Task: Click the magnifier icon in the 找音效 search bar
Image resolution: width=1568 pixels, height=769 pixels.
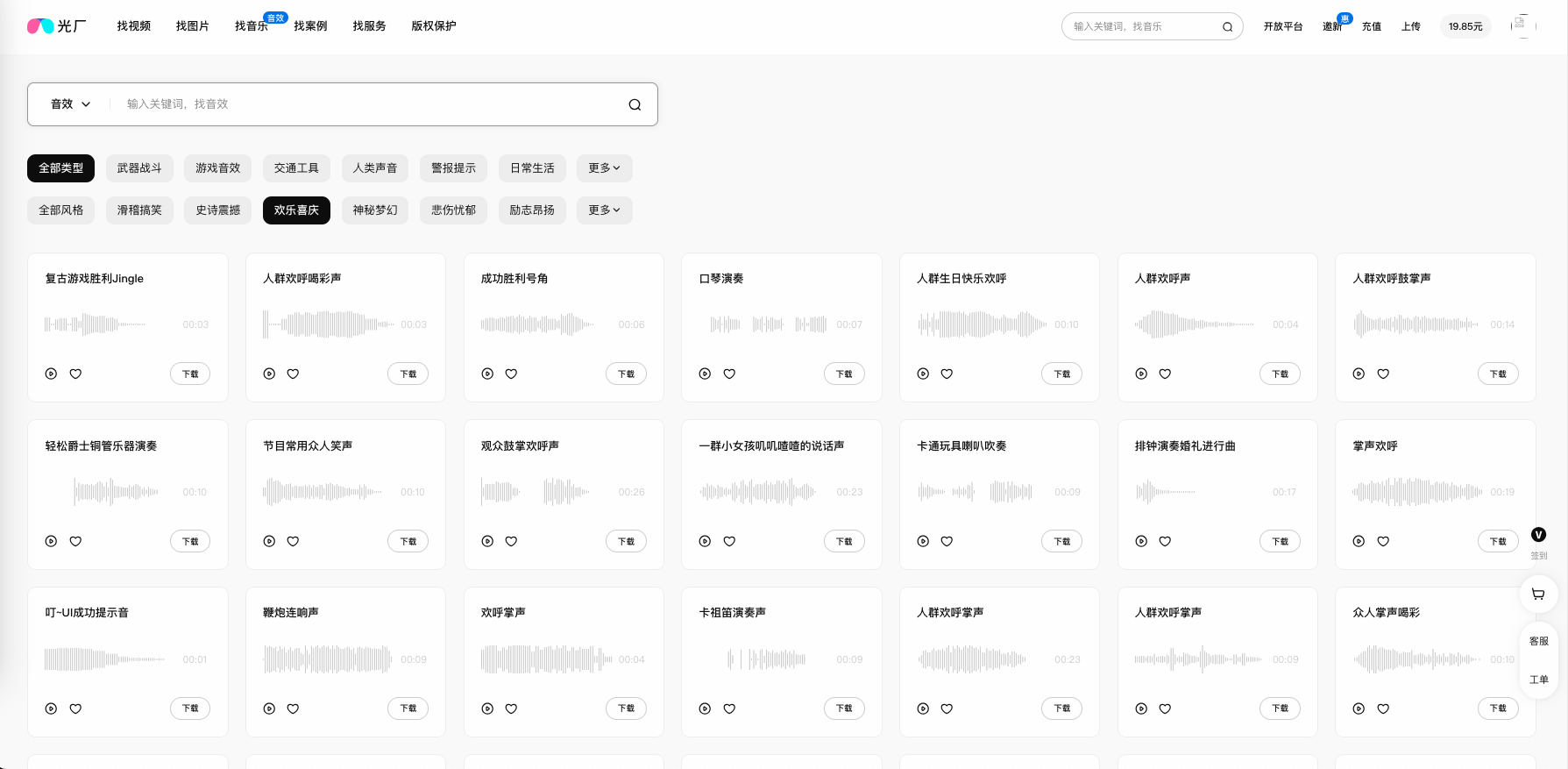Action: [x=635, y=105]
